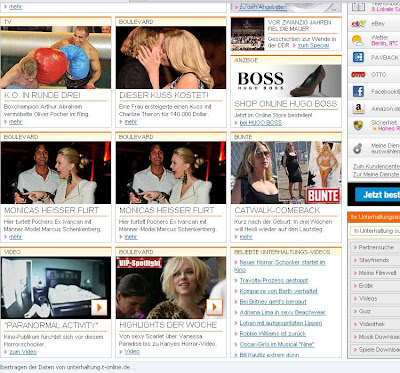Image resolution: width=400 pixels, height=373 pixels.
Task: Click the Amazon icon
Action: (358, 108)
